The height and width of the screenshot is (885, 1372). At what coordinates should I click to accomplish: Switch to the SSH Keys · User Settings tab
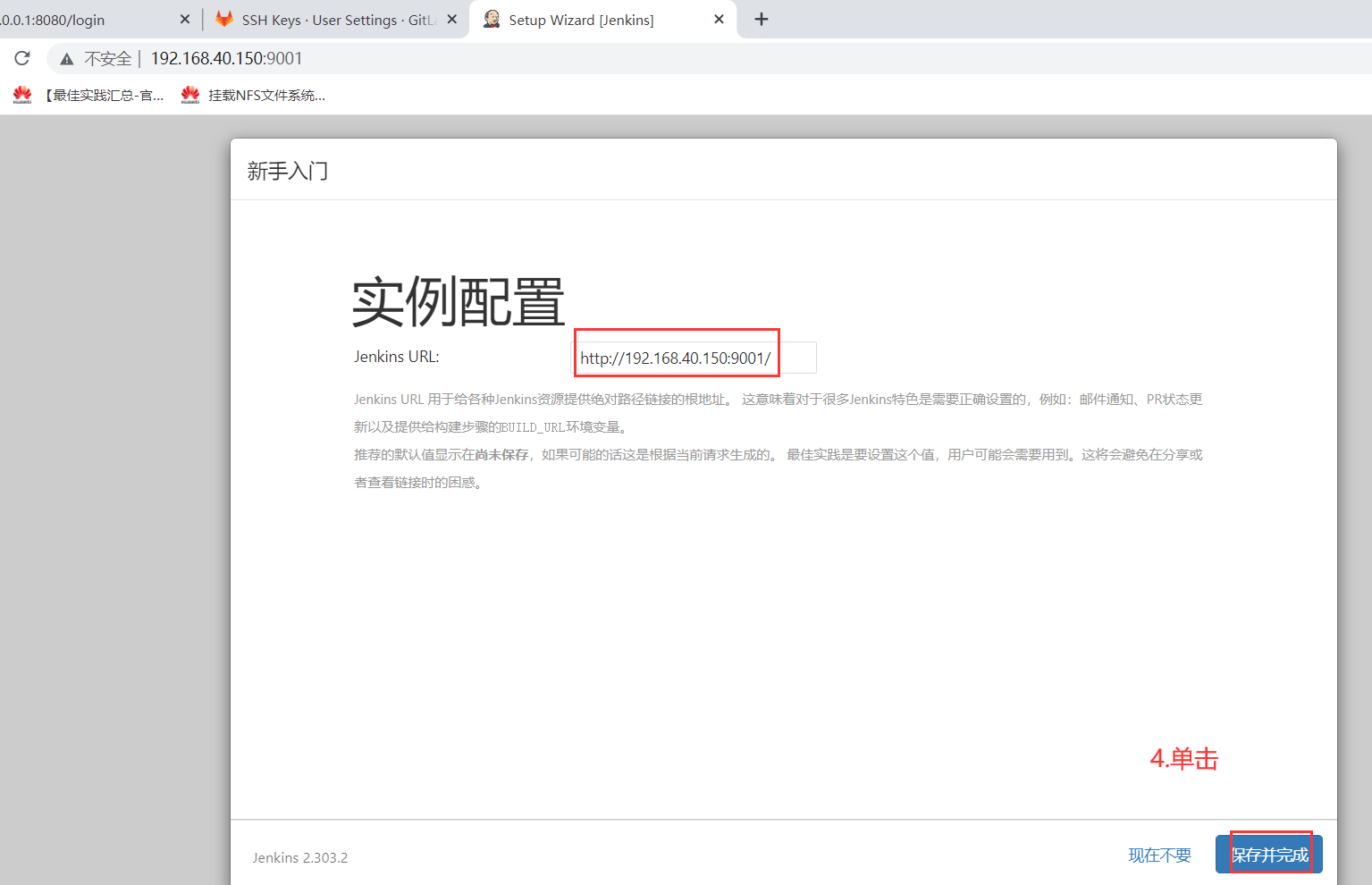pos(338,20)
